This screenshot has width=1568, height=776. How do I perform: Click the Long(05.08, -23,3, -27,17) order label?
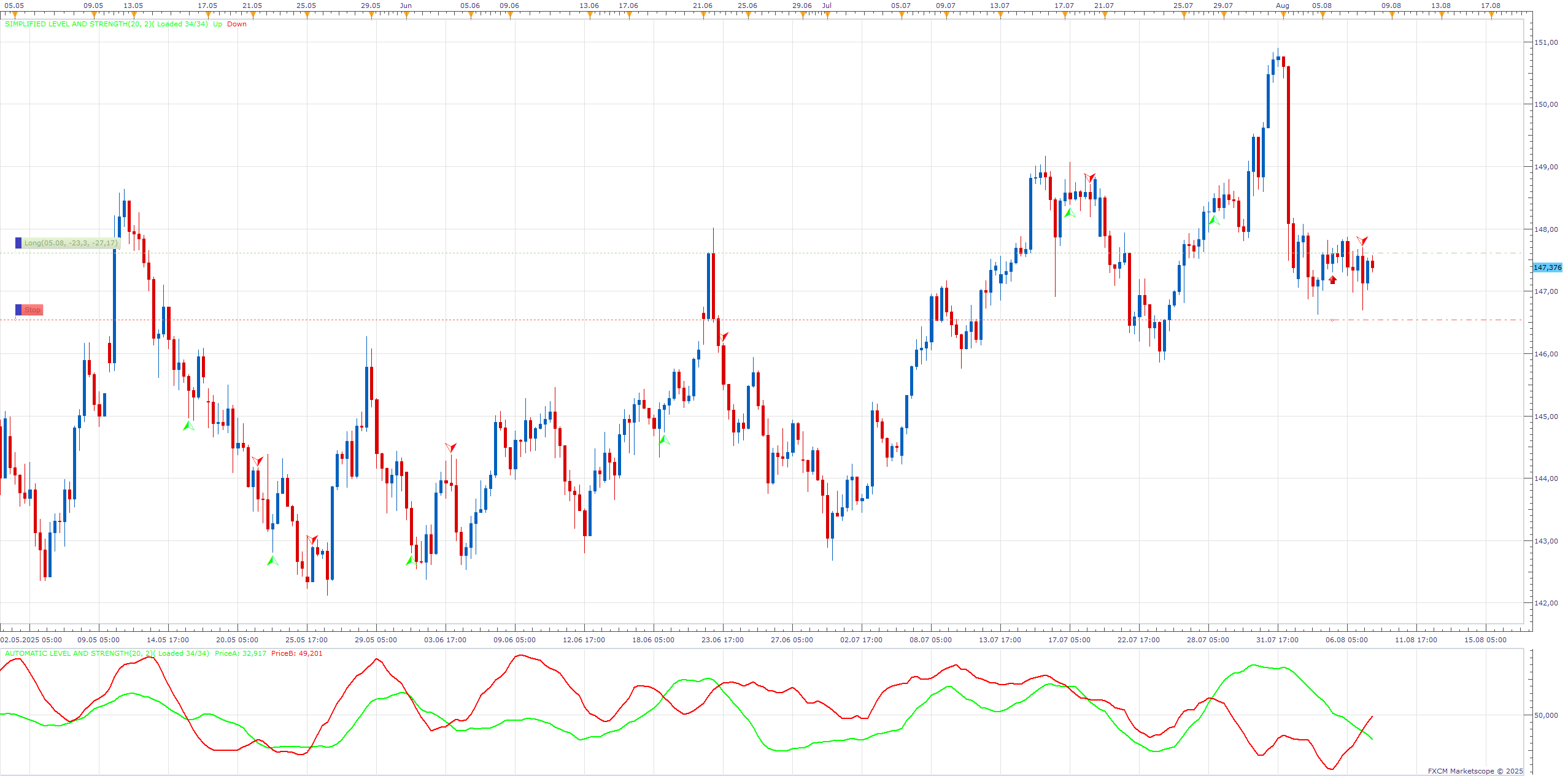click(71, 243)
